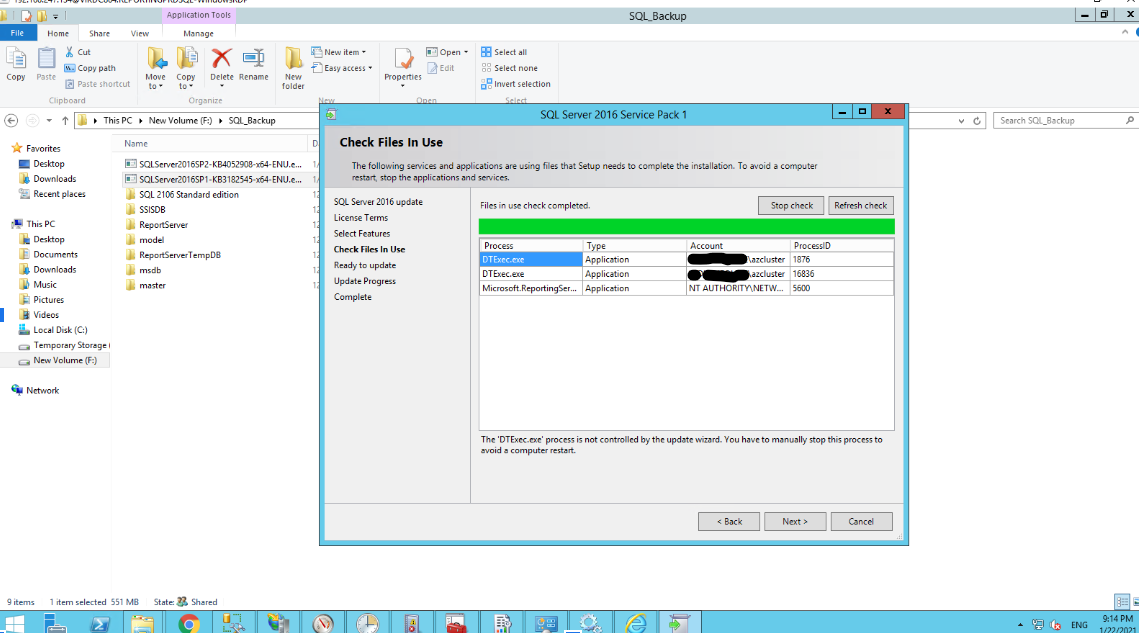Click the ENG language indicator
This screenshot has height=633, width=1139.
click(1079, 625)
